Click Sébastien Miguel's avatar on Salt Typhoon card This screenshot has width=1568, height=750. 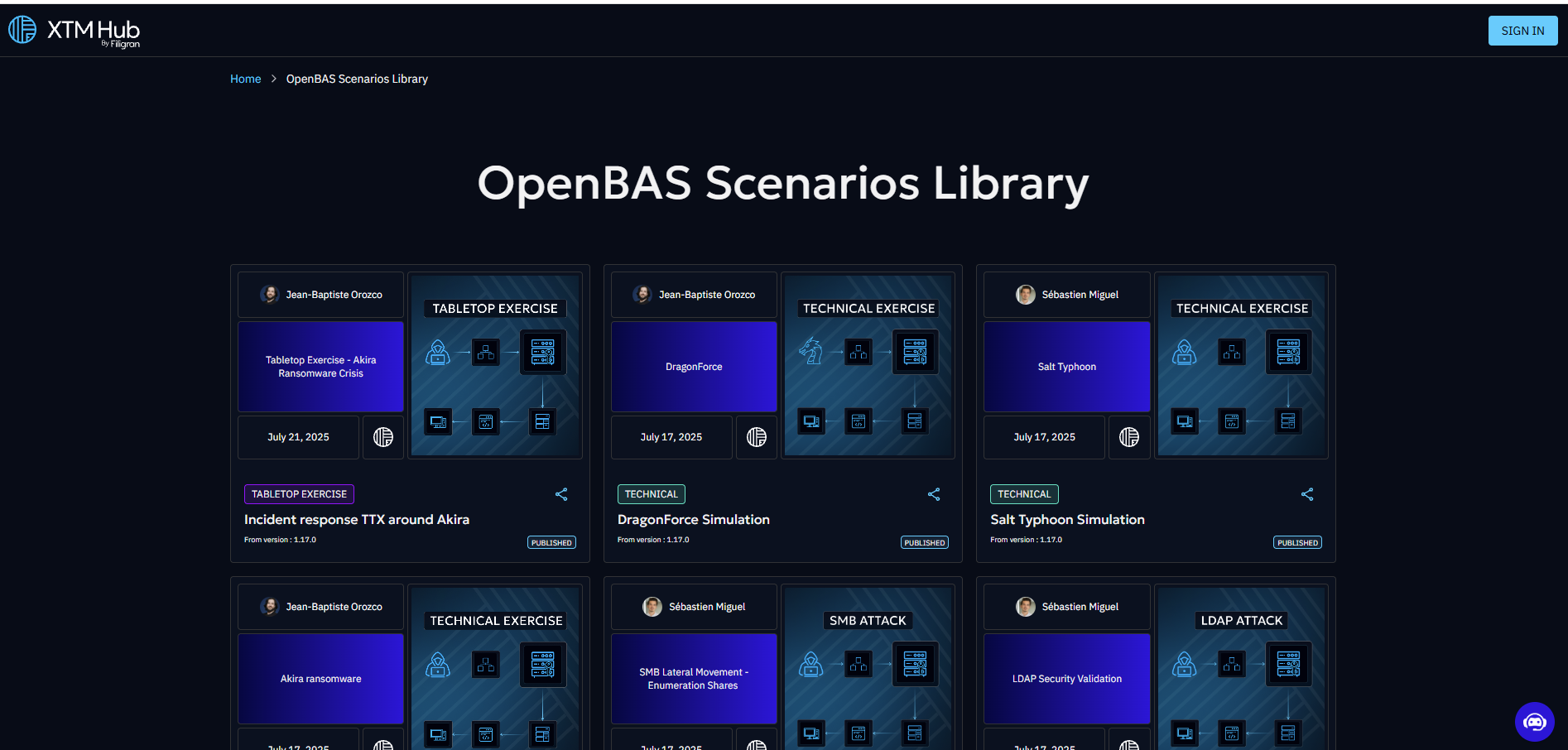tap(1026, 295)
